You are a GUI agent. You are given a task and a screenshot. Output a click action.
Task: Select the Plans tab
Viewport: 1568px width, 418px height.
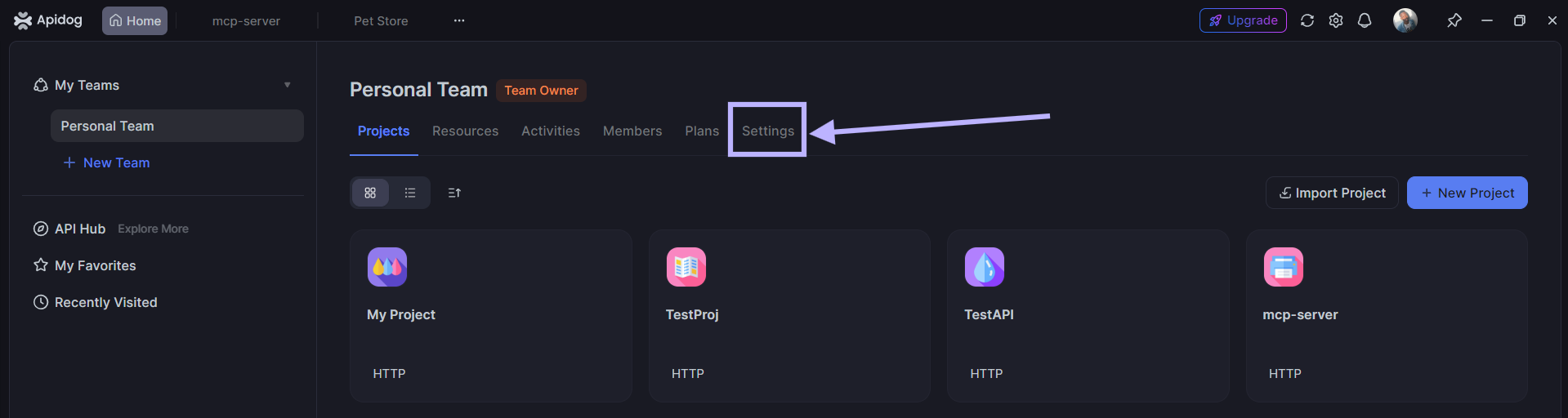tap(702, 131)
